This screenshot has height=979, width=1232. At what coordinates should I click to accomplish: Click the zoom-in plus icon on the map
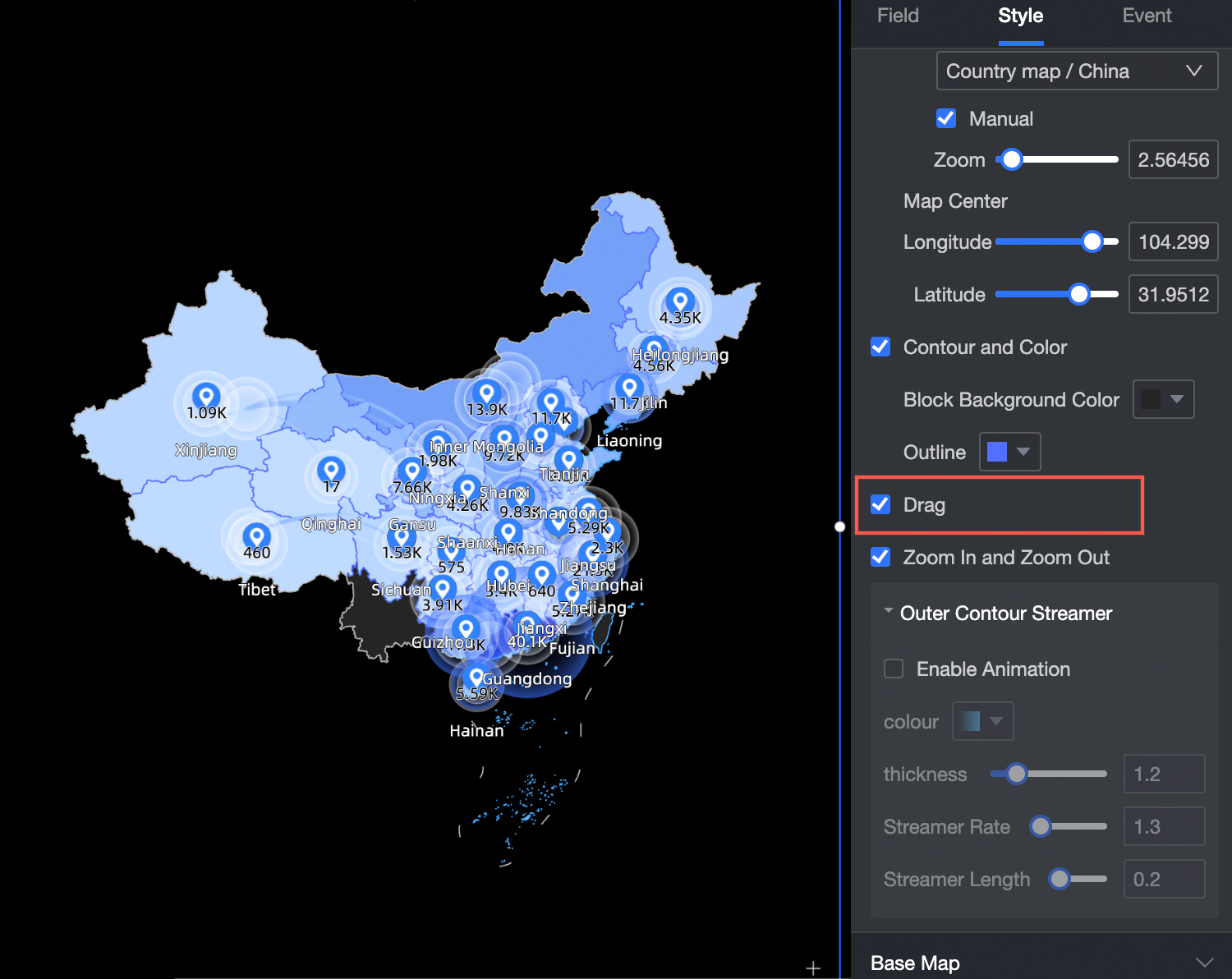812,968
